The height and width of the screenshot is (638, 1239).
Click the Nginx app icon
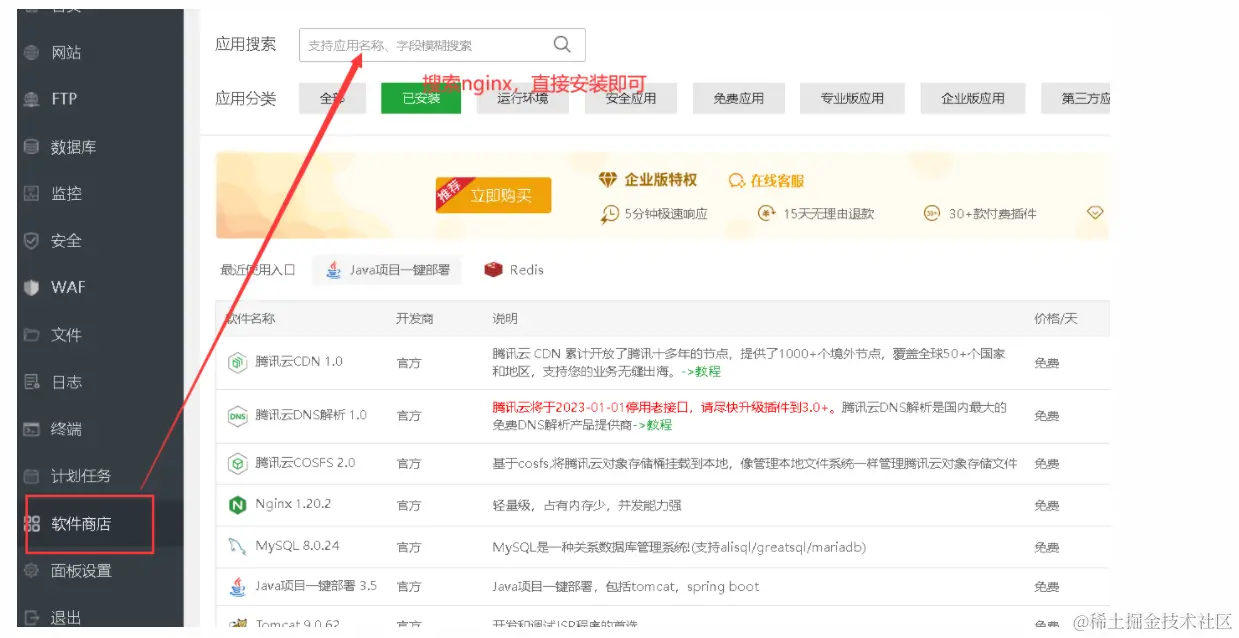tap(237, 506)
